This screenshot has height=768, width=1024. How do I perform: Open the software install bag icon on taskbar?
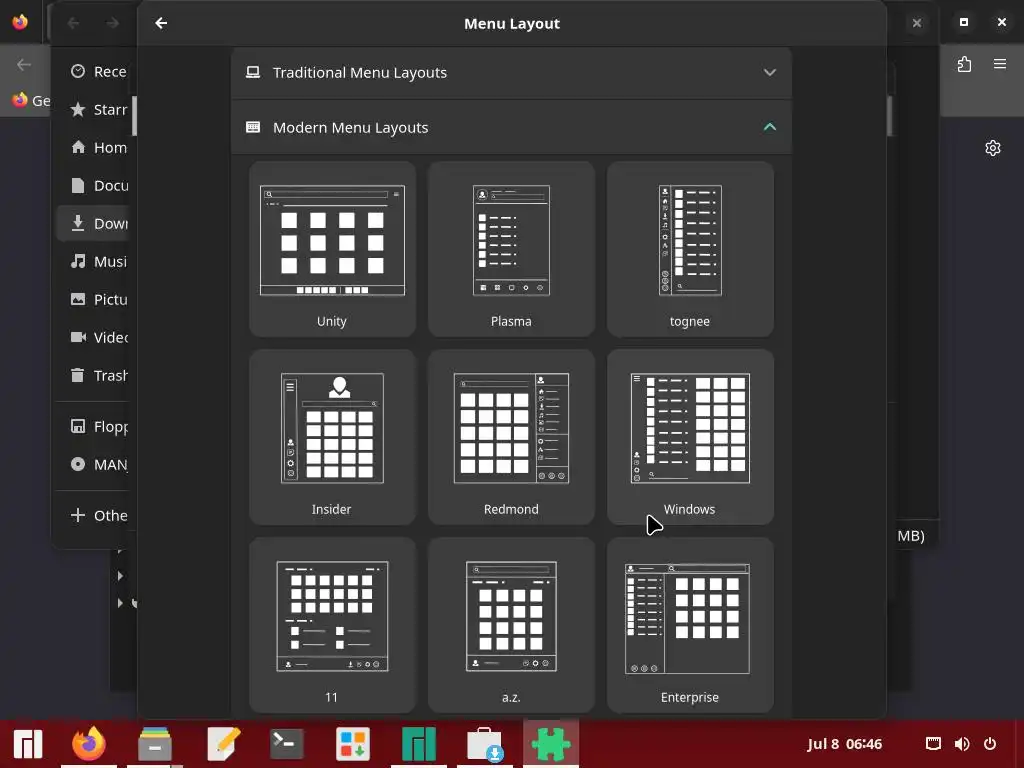pos(485,744)
